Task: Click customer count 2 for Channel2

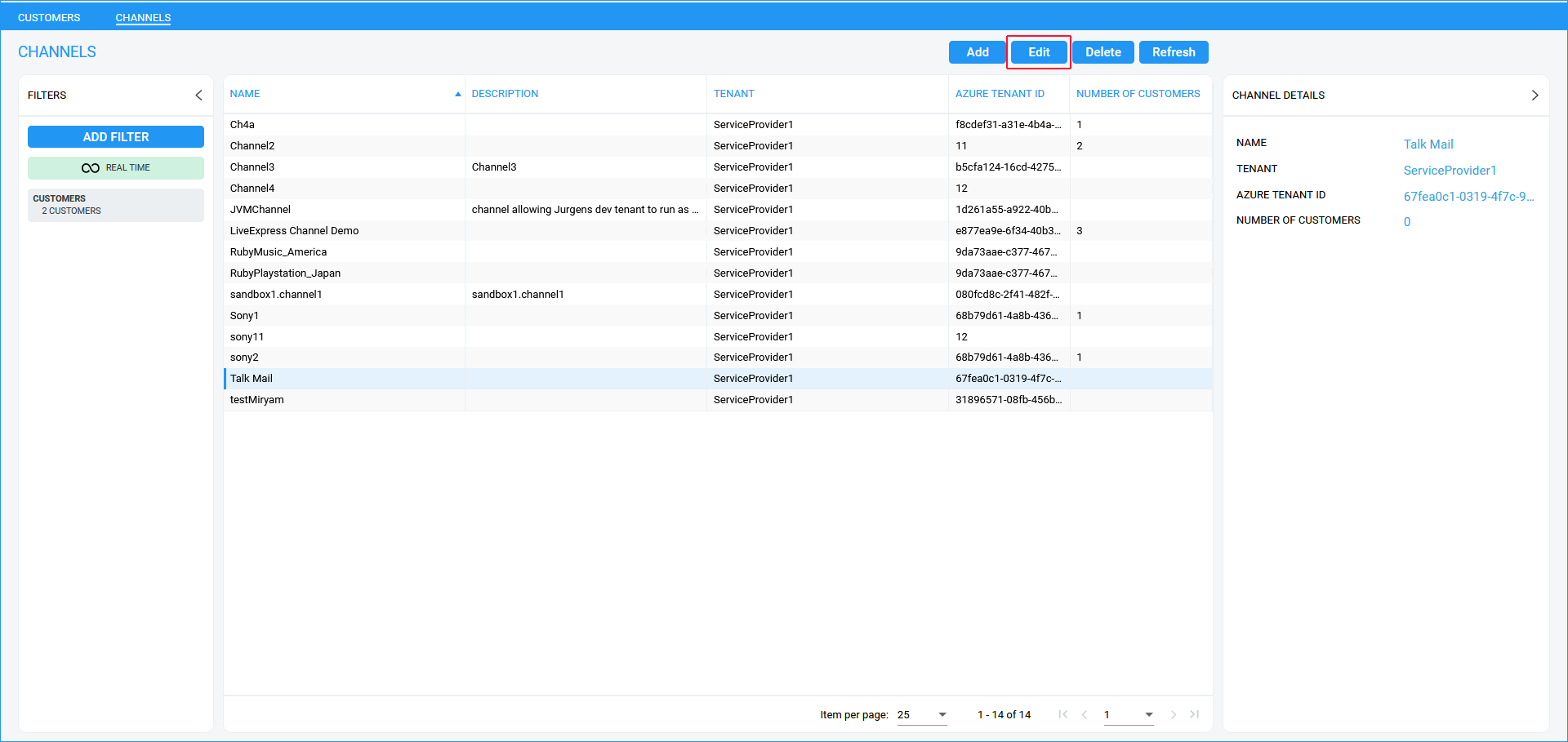Action: point(1080,146)
